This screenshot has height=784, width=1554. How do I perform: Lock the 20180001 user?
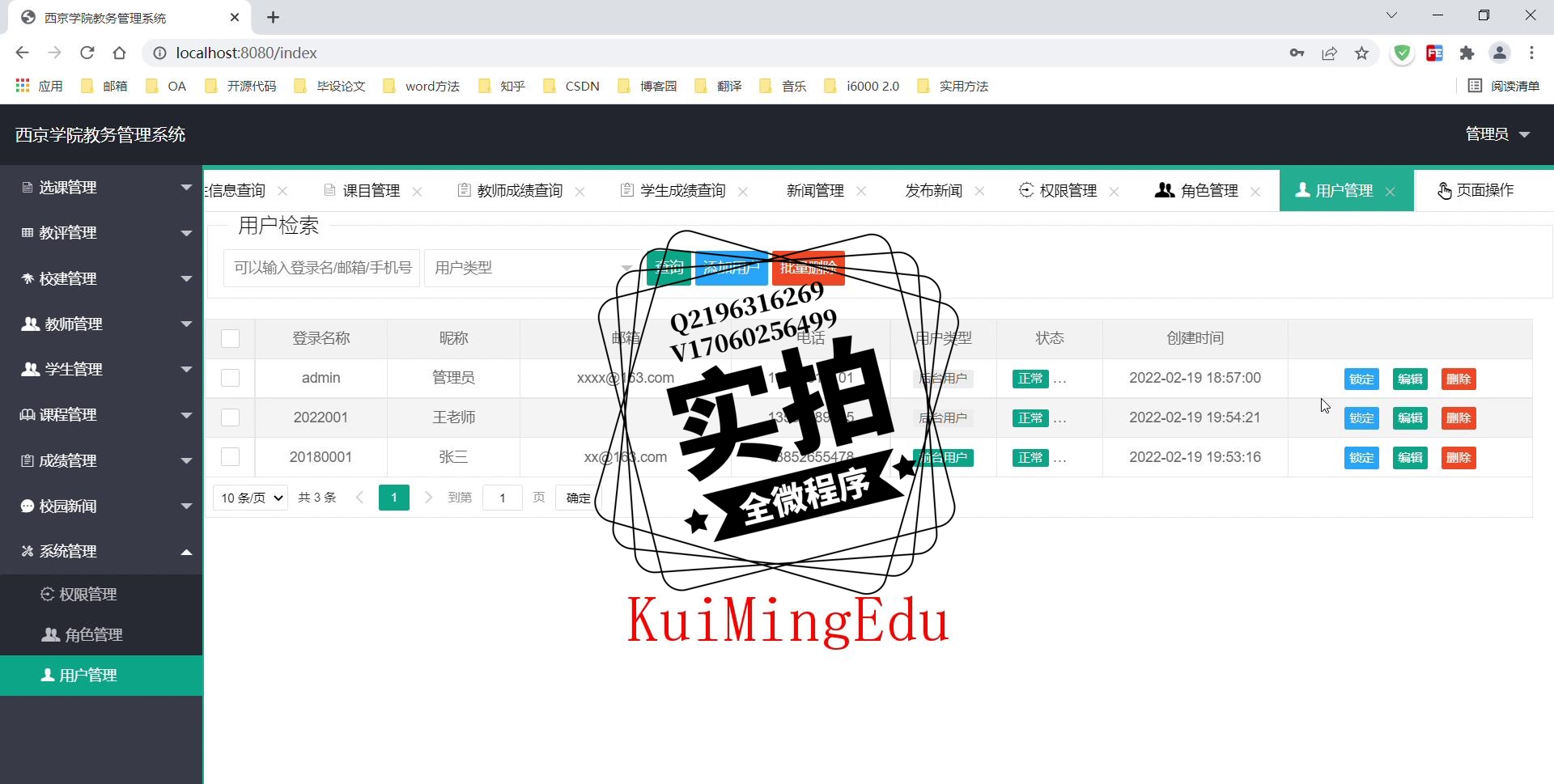coord(1361,458)
